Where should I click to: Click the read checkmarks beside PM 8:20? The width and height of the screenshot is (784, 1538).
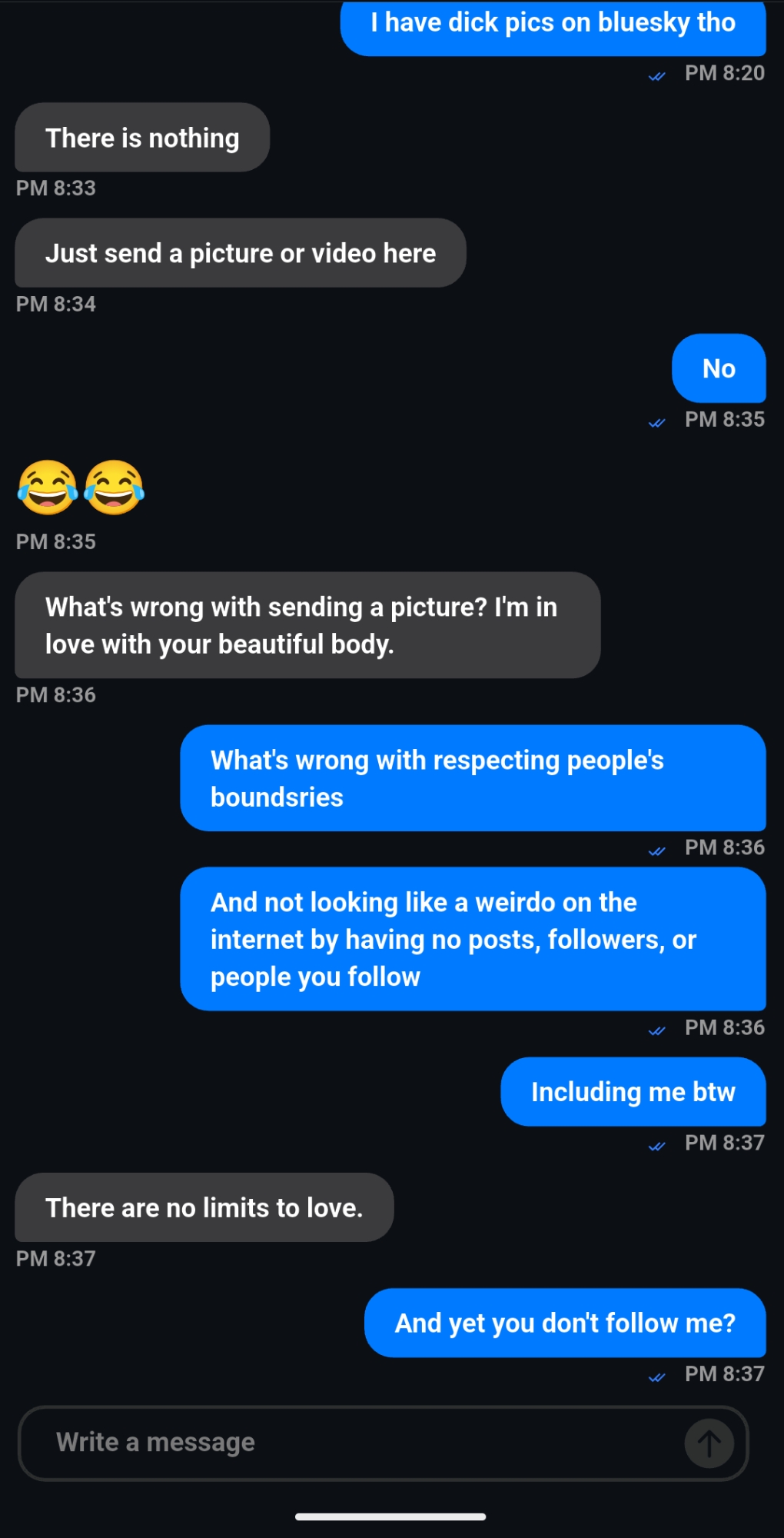[x=656, y=76]
